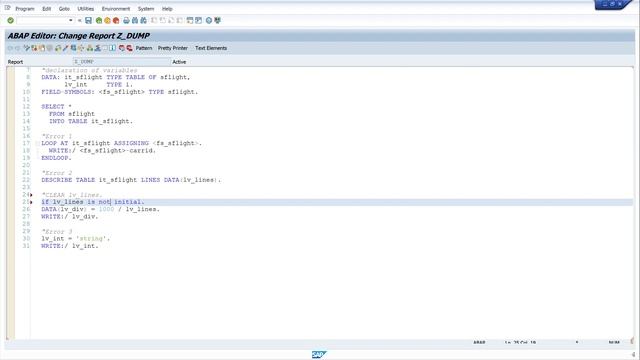Click the red Cancel icon
Image resolution: width=640 pixels, height=360 pixels.
pyautogui.click(x=116, y=20)
